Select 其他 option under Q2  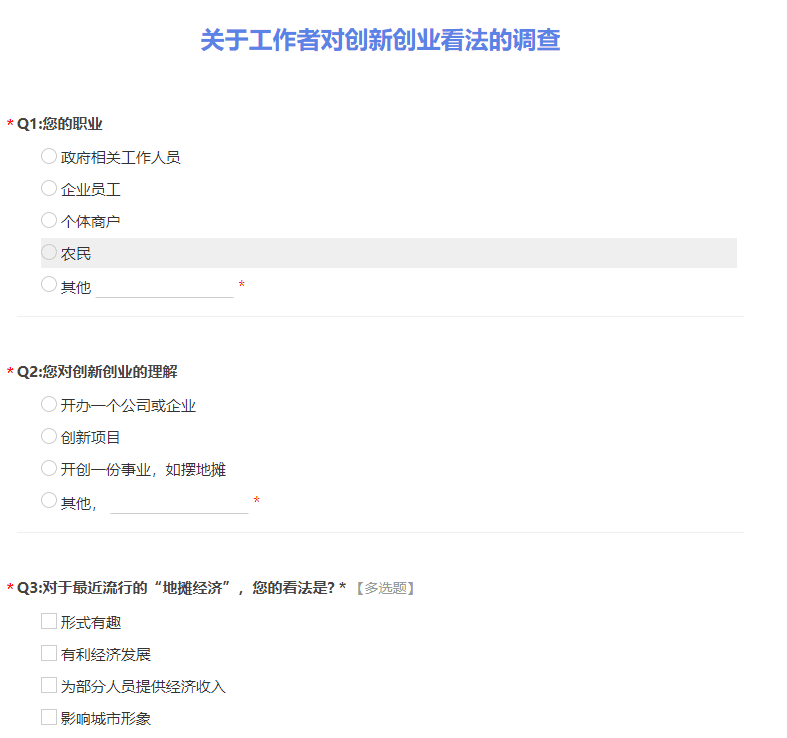coord(49,500)
